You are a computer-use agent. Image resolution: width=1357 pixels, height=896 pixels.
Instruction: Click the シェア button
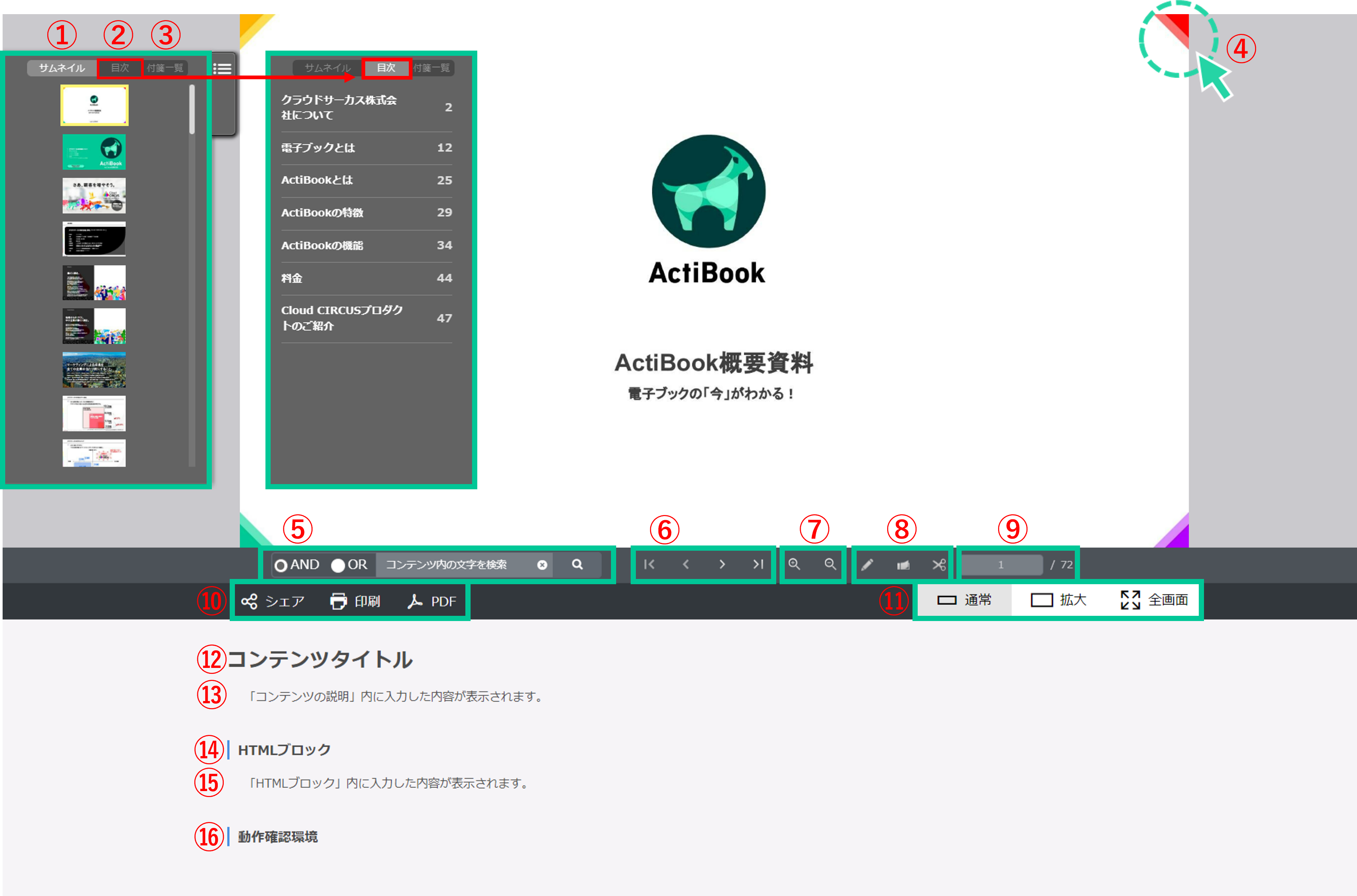(x=273, y=602)
